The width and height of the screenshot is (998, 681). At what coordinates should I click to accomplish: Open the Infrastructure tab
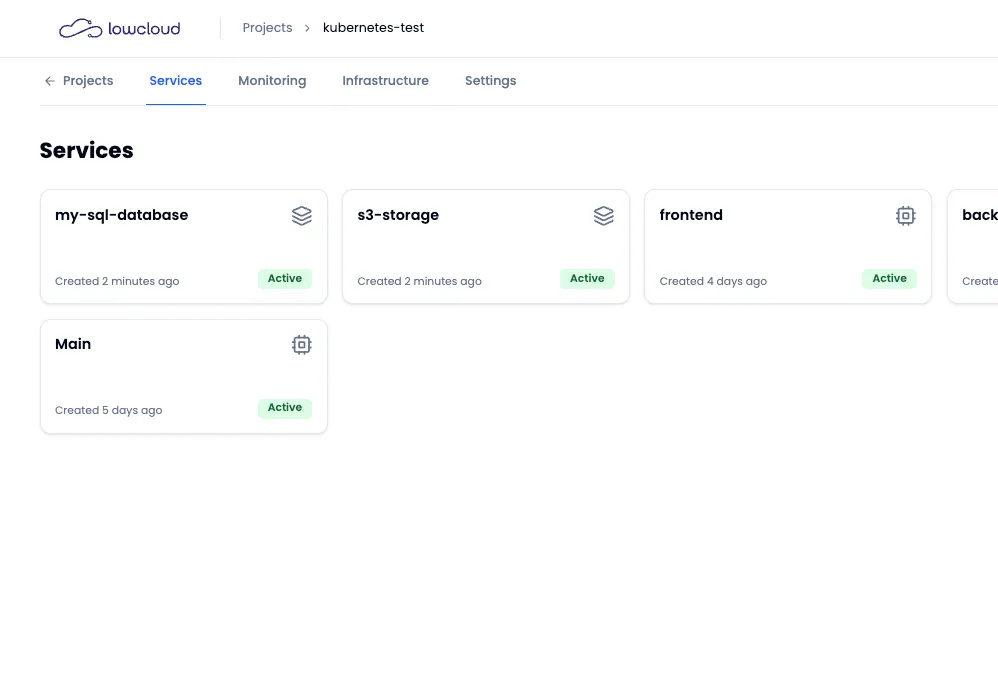(x=385, y=80)
